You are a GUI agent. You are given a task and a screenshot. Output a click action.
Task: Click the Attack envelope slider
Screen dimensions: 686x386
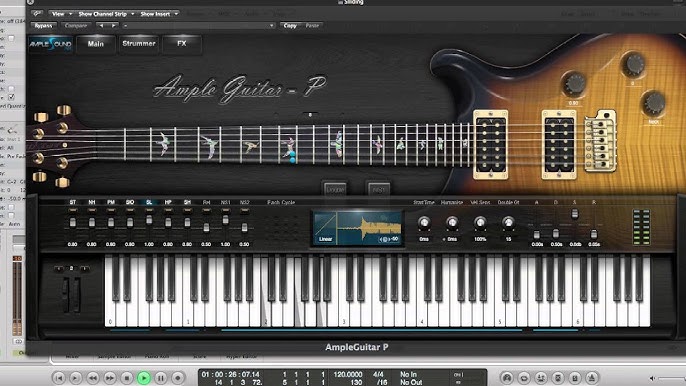coord(537,235)
